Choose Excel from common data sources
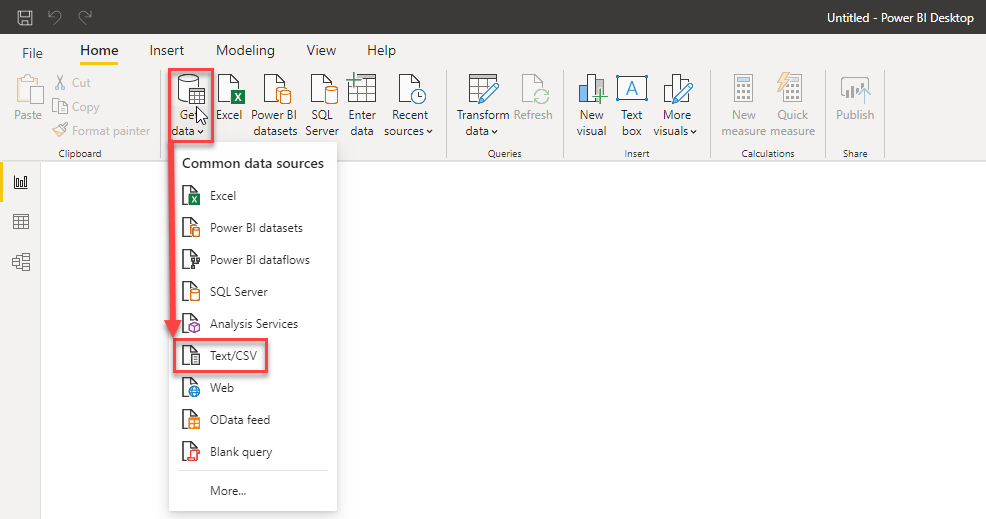The image size is (986, 519). [253, 196]
